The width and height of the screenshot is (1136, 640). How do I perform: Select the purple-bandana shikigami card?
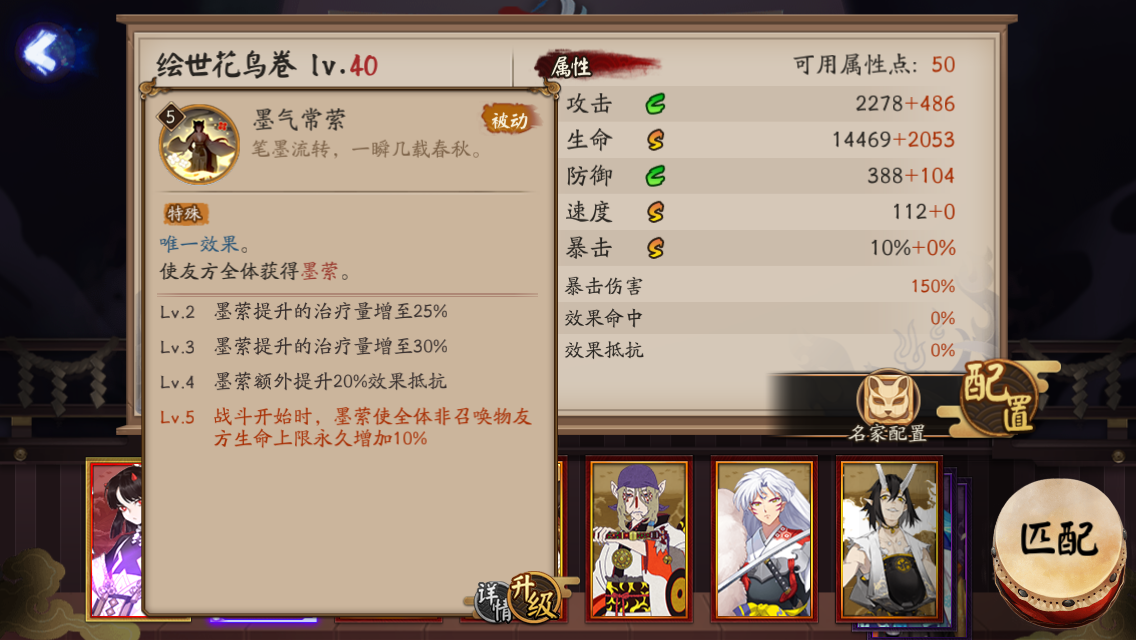pos(638,539)
